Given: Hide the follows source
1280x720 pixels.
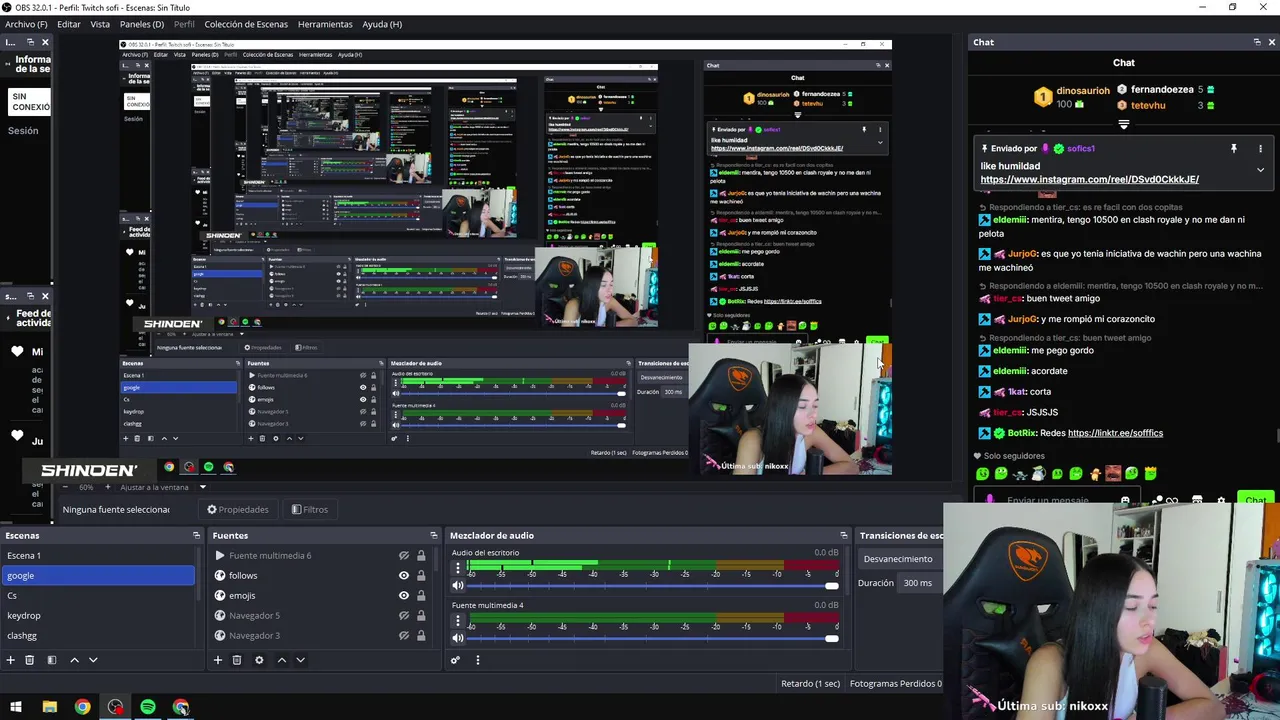Looking at the screenshot, I should (x=404, y=576).
